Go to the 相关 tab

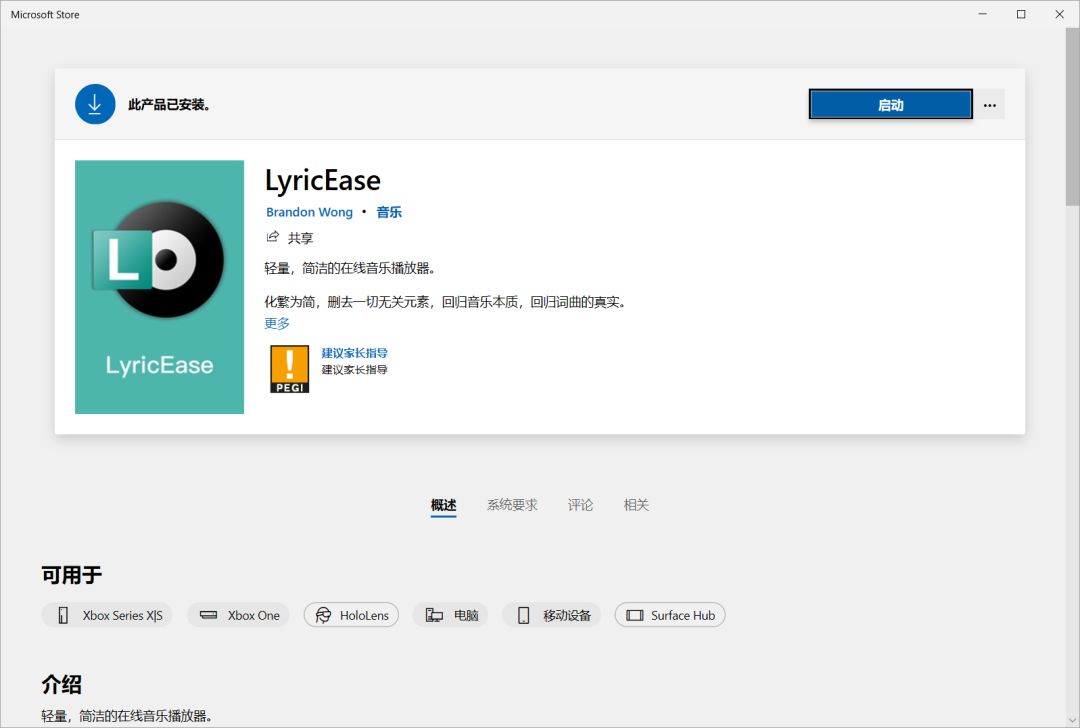click(x=636, y=505)
